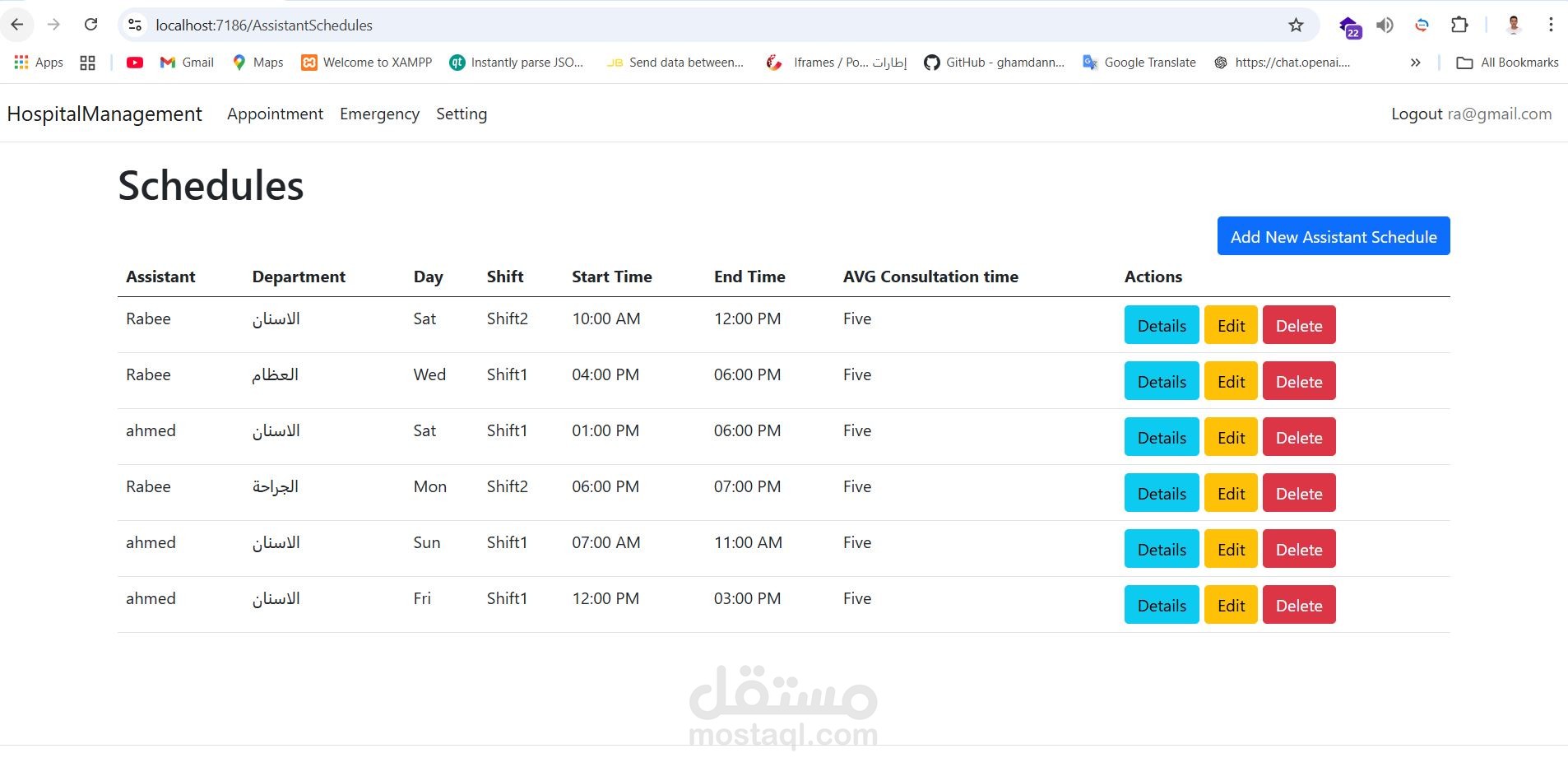Open the Setting nav item

coord(462,114)
